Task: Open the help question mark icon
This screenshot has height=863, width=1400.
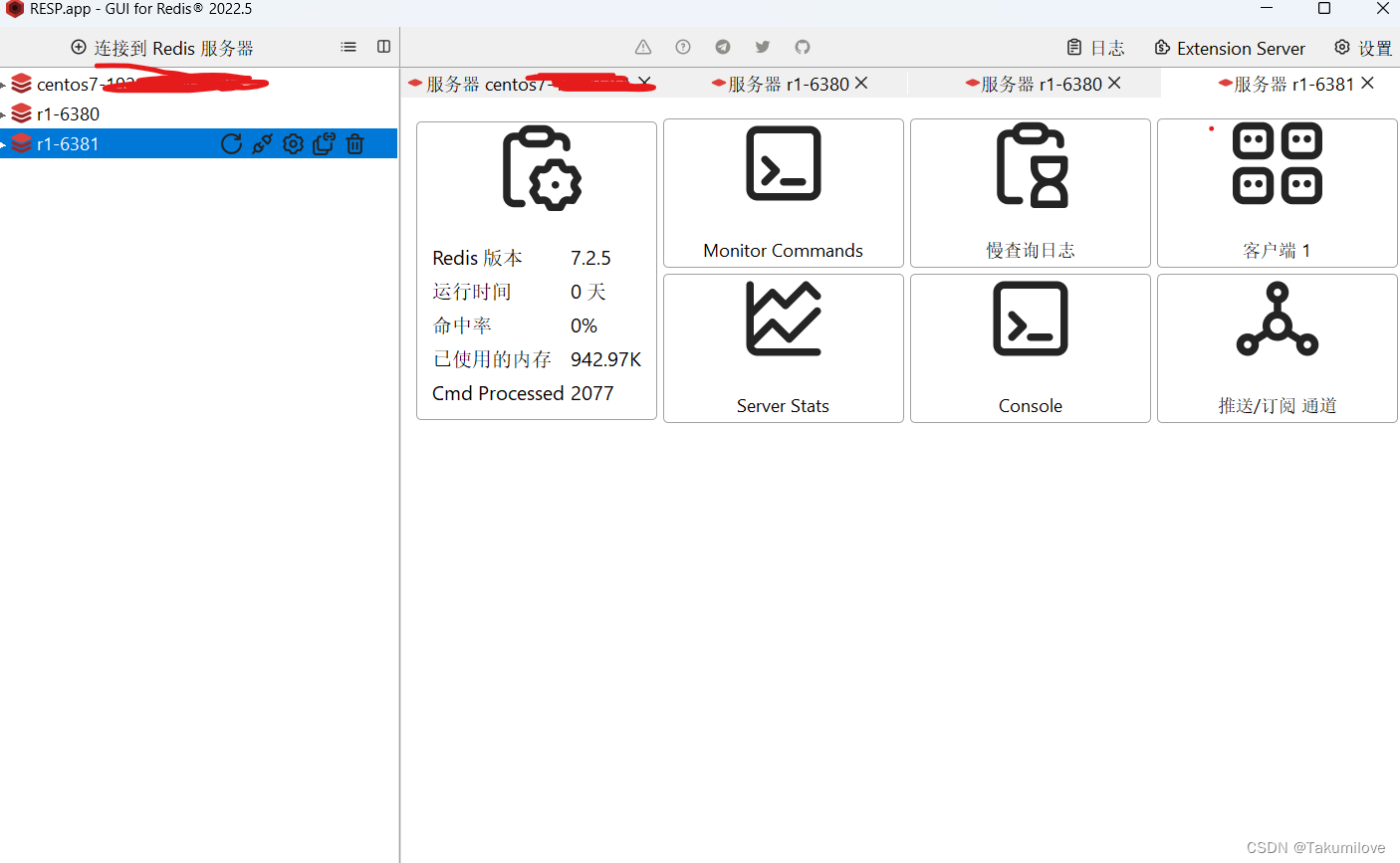Action: [x=683, y=47]
